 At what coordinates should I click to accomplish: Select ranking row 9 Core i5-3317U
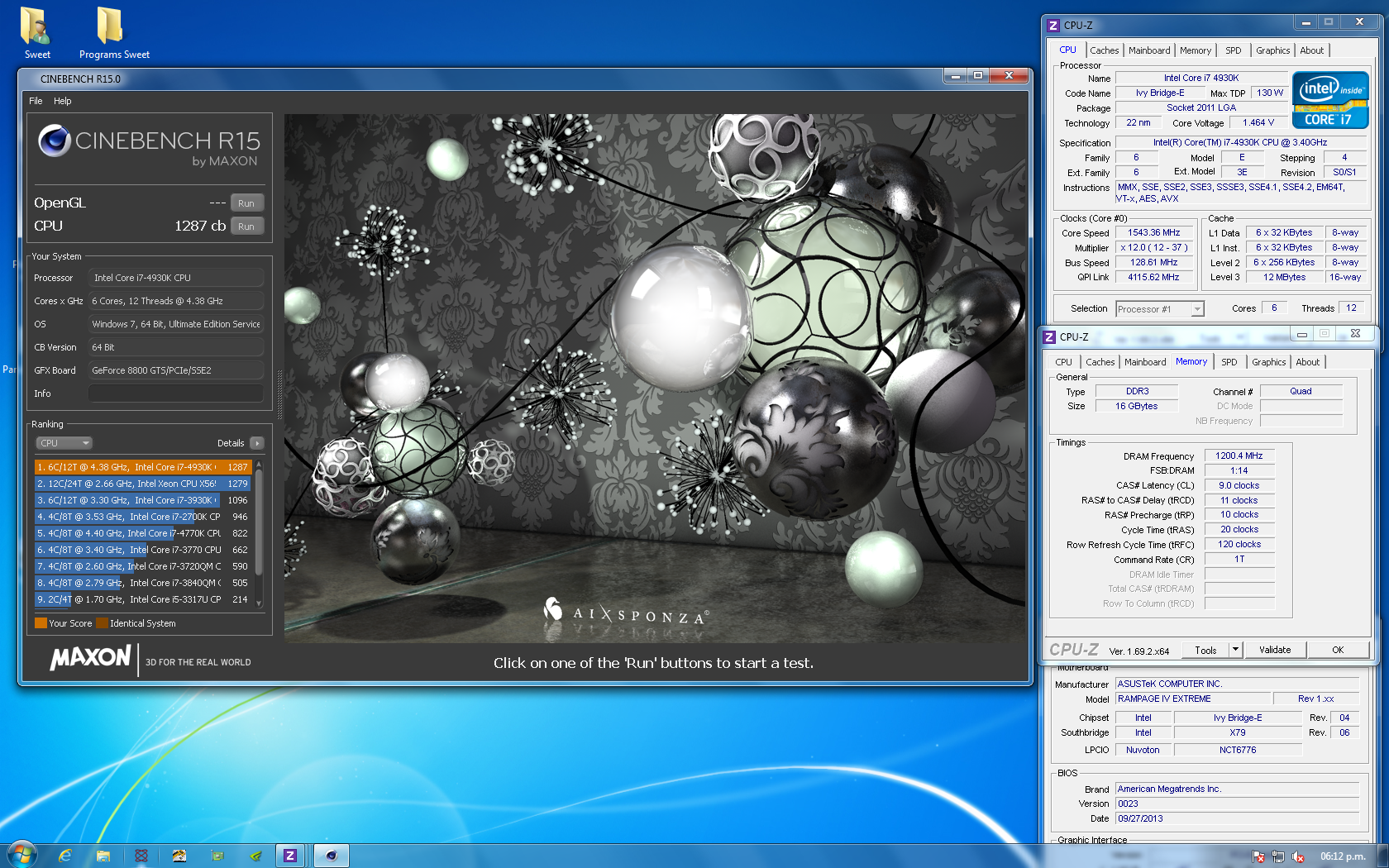tap(142, 599)
